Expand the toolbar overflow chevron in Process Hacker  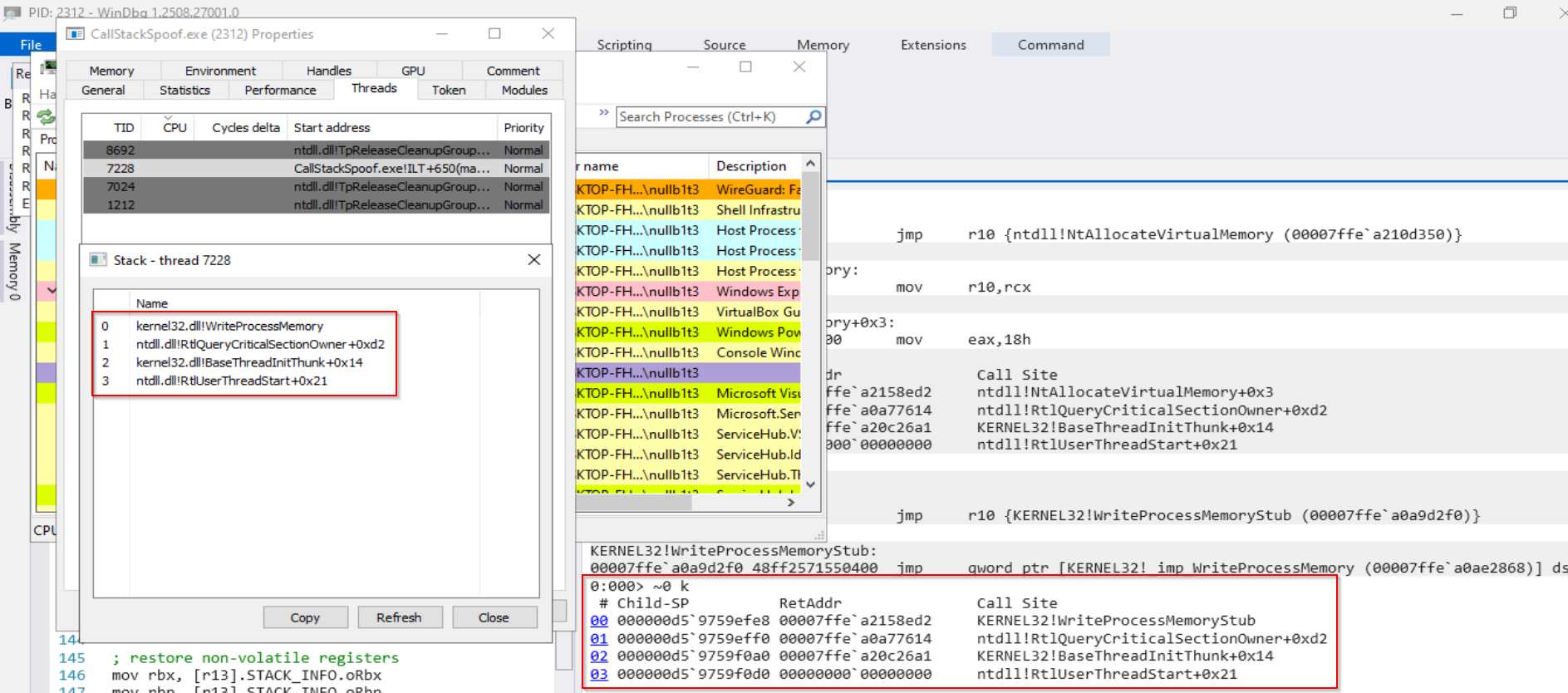click(x=603, y=113)
